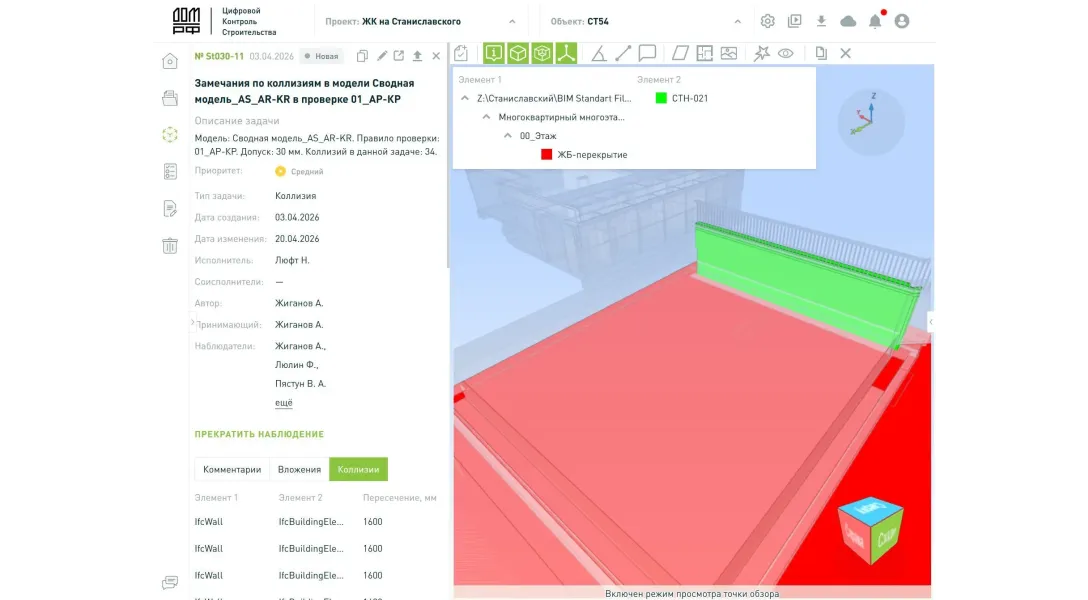Activate the magic wand selection tool

(761, 53)
